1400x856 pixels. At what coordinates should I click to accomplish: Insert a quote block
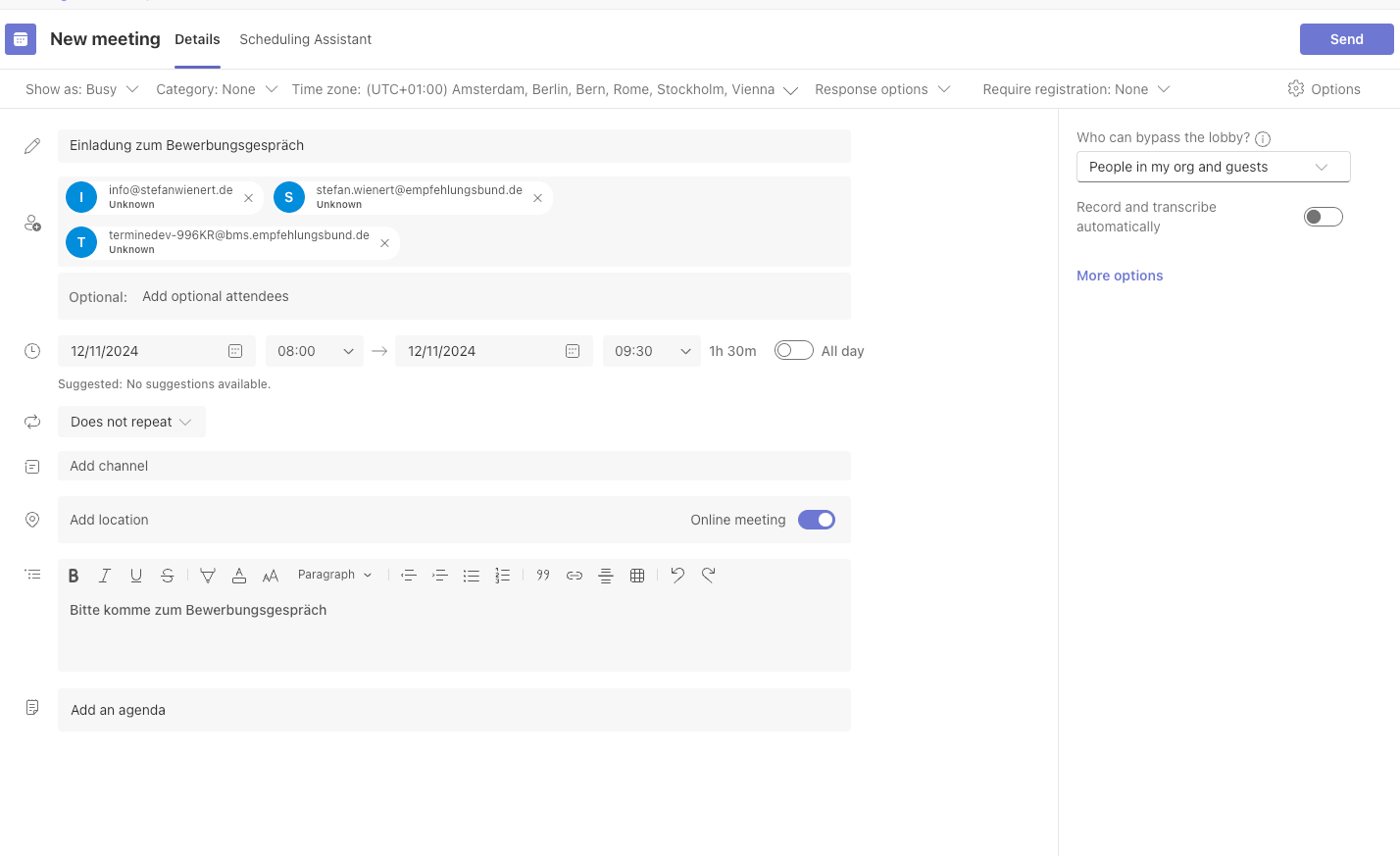tap(543, 576)
